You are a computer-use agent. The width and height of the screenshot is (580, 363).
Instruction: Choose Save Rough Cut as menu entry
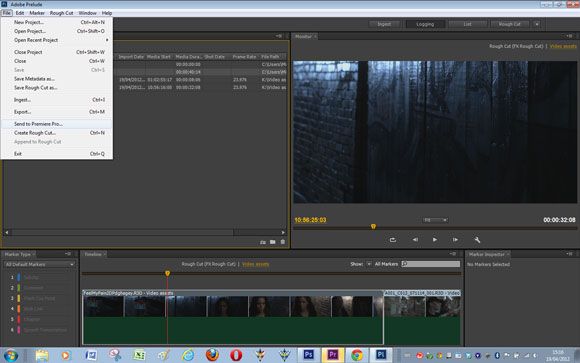pyautogui.click(x=57, y=88)
